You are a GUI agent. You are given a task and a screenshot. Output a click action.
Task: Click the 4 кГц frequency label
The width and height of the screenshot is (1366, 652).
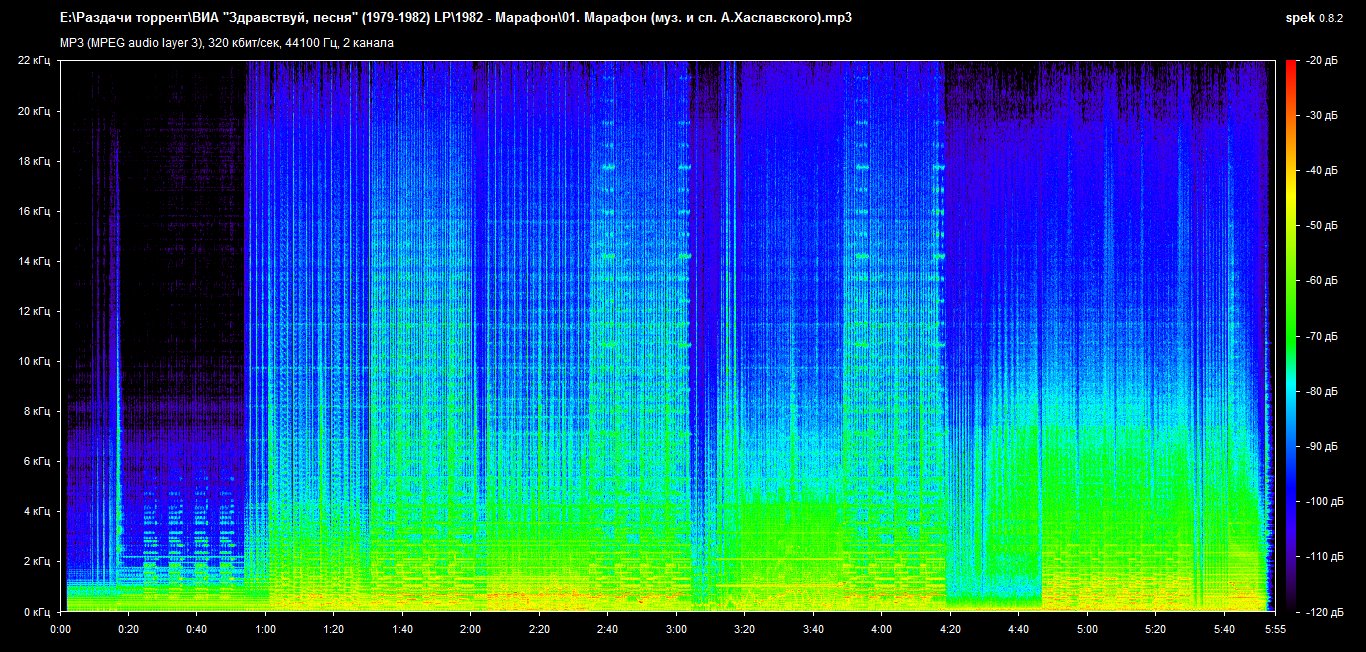36,511
